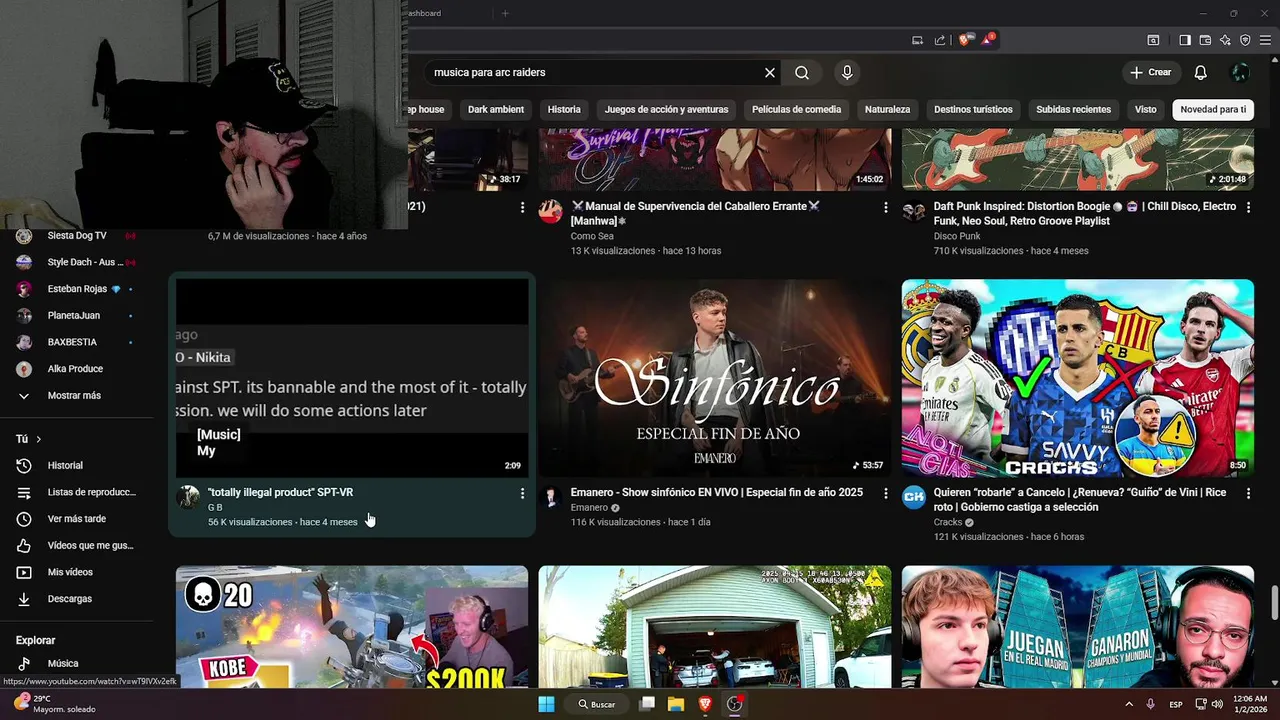The image size is (1280, 720).
Task: Go to the 'Como Sea' channel name
Action: click(592, 237)
